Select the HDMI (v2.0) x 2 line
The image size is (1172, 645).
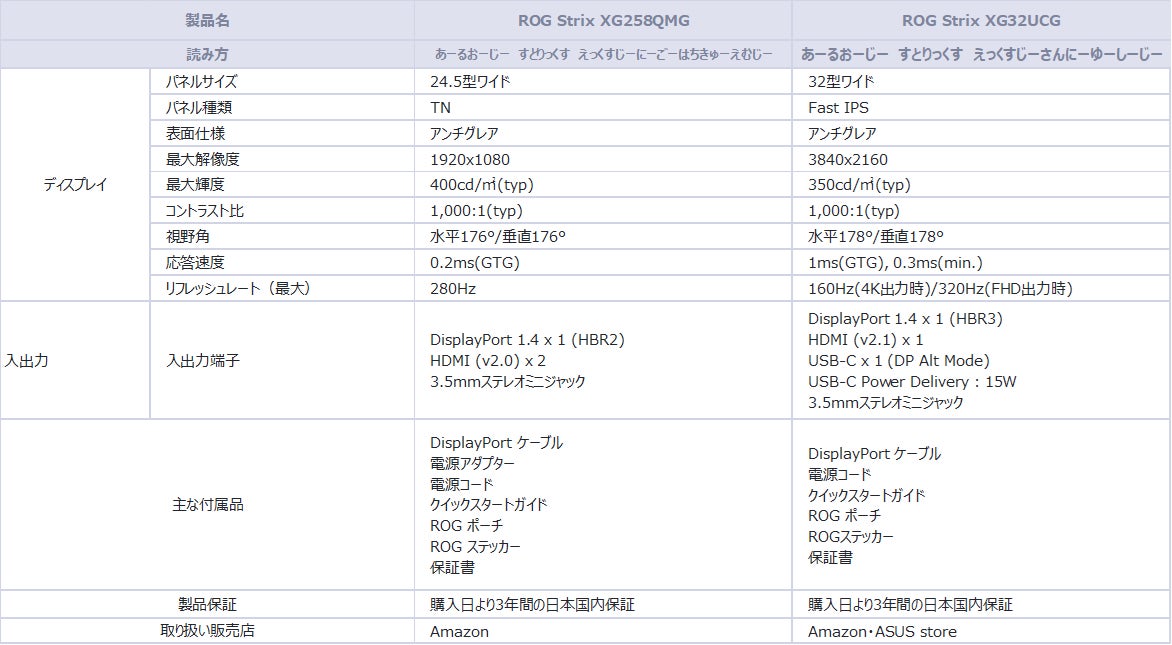click(x=488, y=360)
